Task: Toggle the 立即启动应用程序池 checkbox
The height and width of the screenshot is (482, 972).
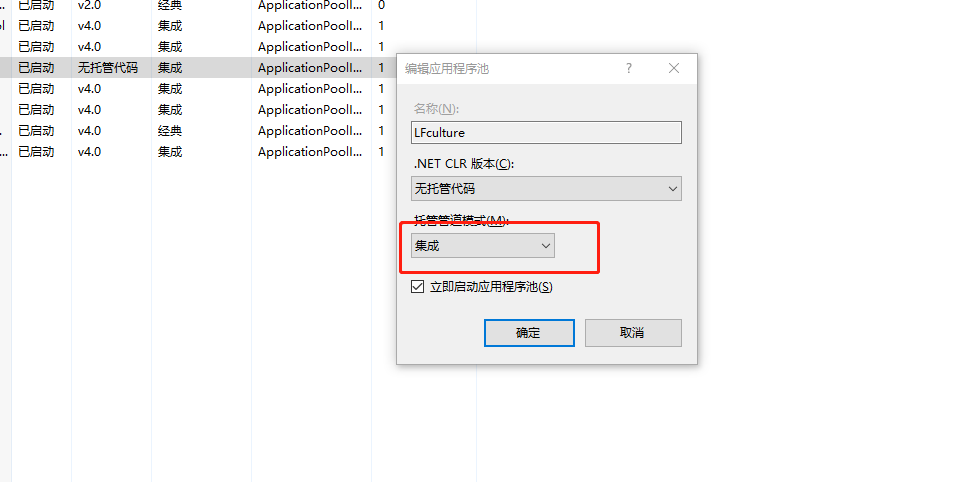Action: point(417,287)
